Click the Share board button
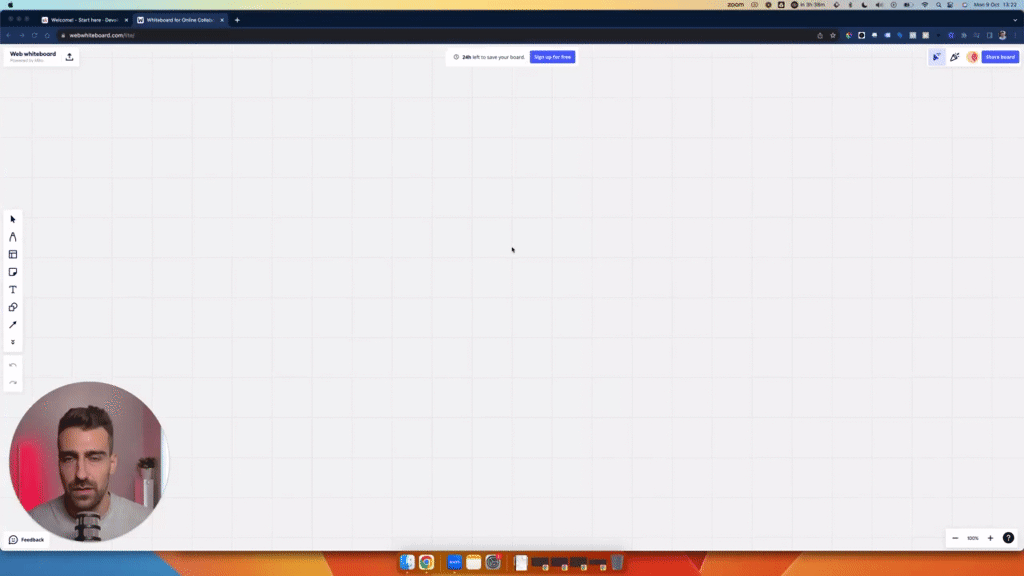 pos(998,57)
